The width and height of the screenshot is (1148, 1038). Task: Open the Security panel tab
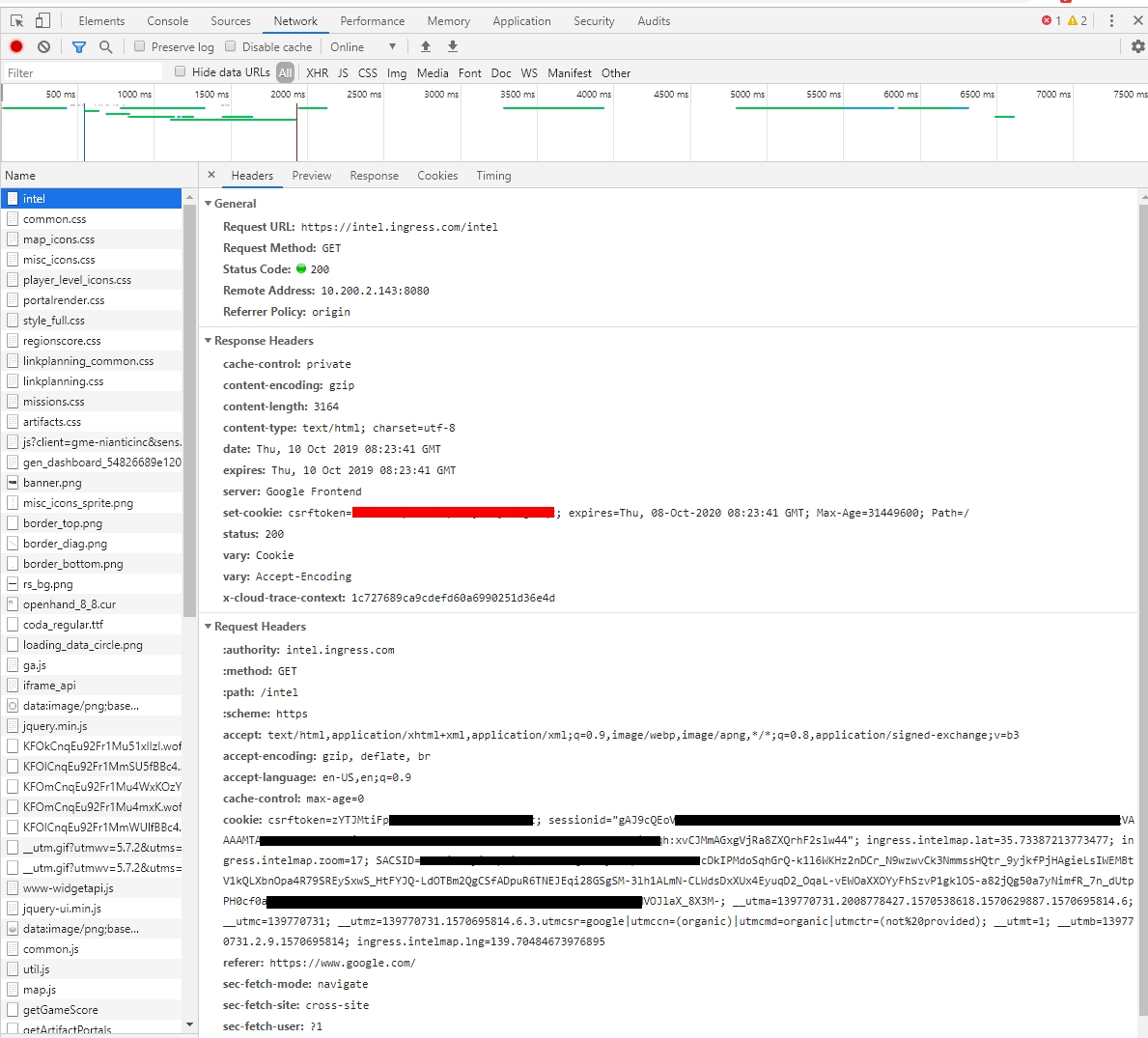pos(594,21)
